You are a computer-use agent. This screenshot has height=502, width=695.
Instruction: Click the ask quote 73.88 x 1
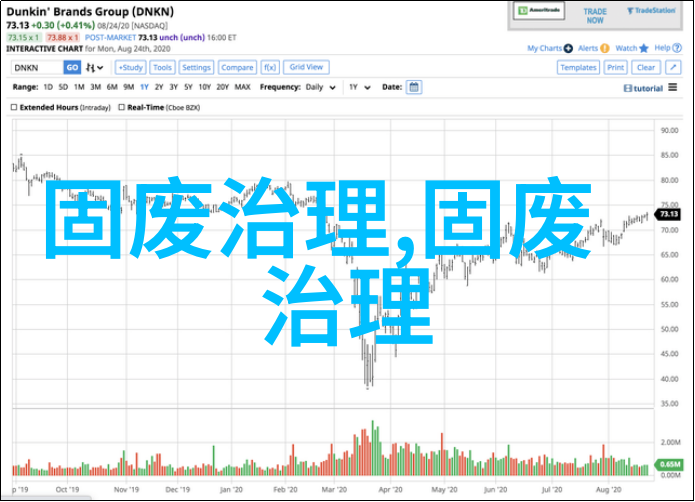pyautogui.click(x=63, y=38)
